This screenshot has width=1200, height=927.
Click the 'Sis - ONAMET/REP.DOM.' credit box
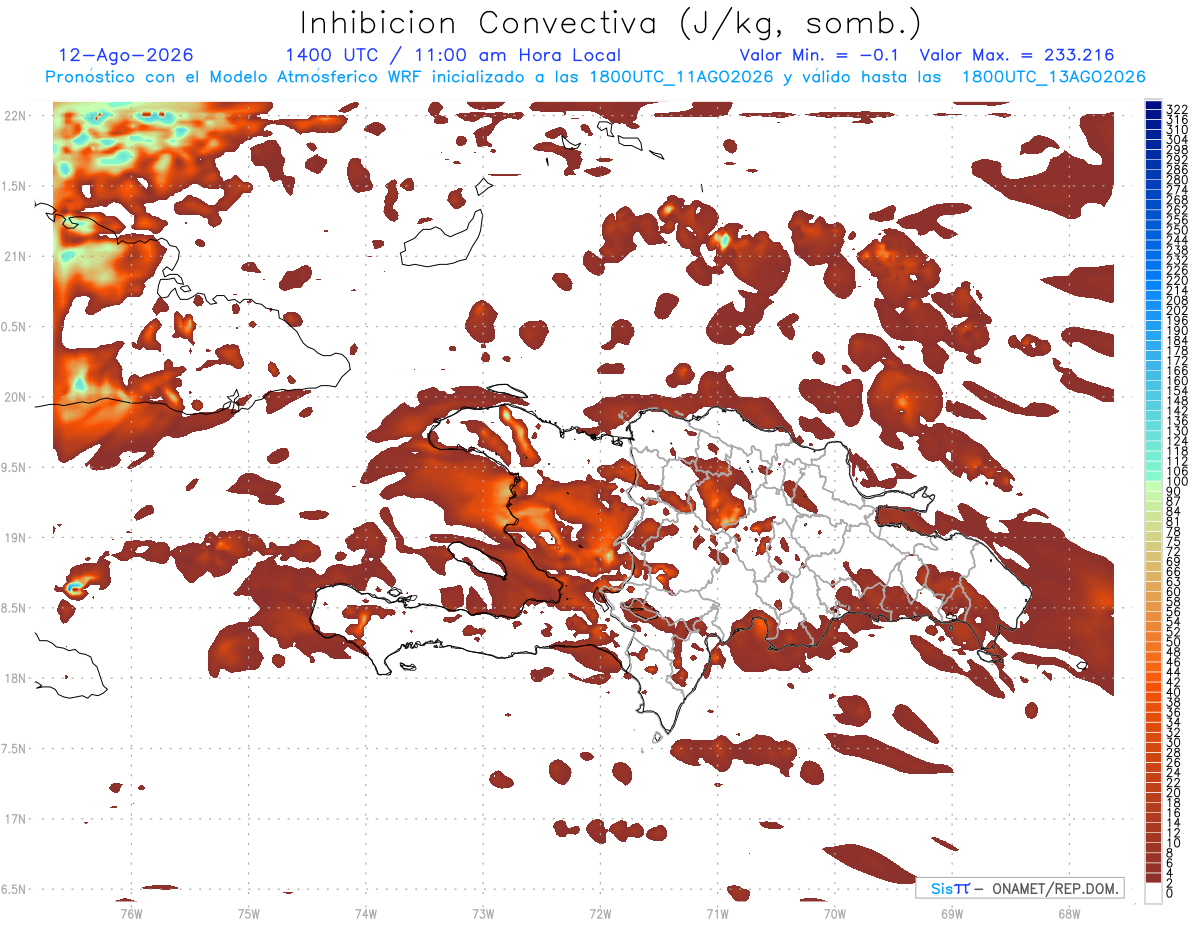pyautogui.click(x=1020, y=888)
